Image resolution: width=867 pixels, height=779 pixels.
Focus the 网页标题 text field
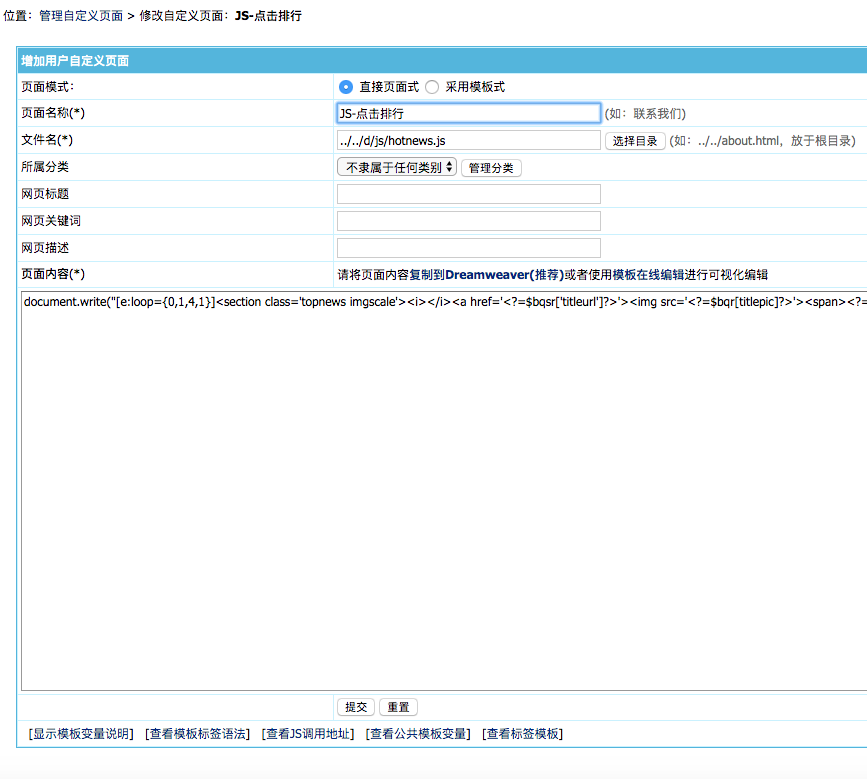pyautogui.click(x=468, y=194)
